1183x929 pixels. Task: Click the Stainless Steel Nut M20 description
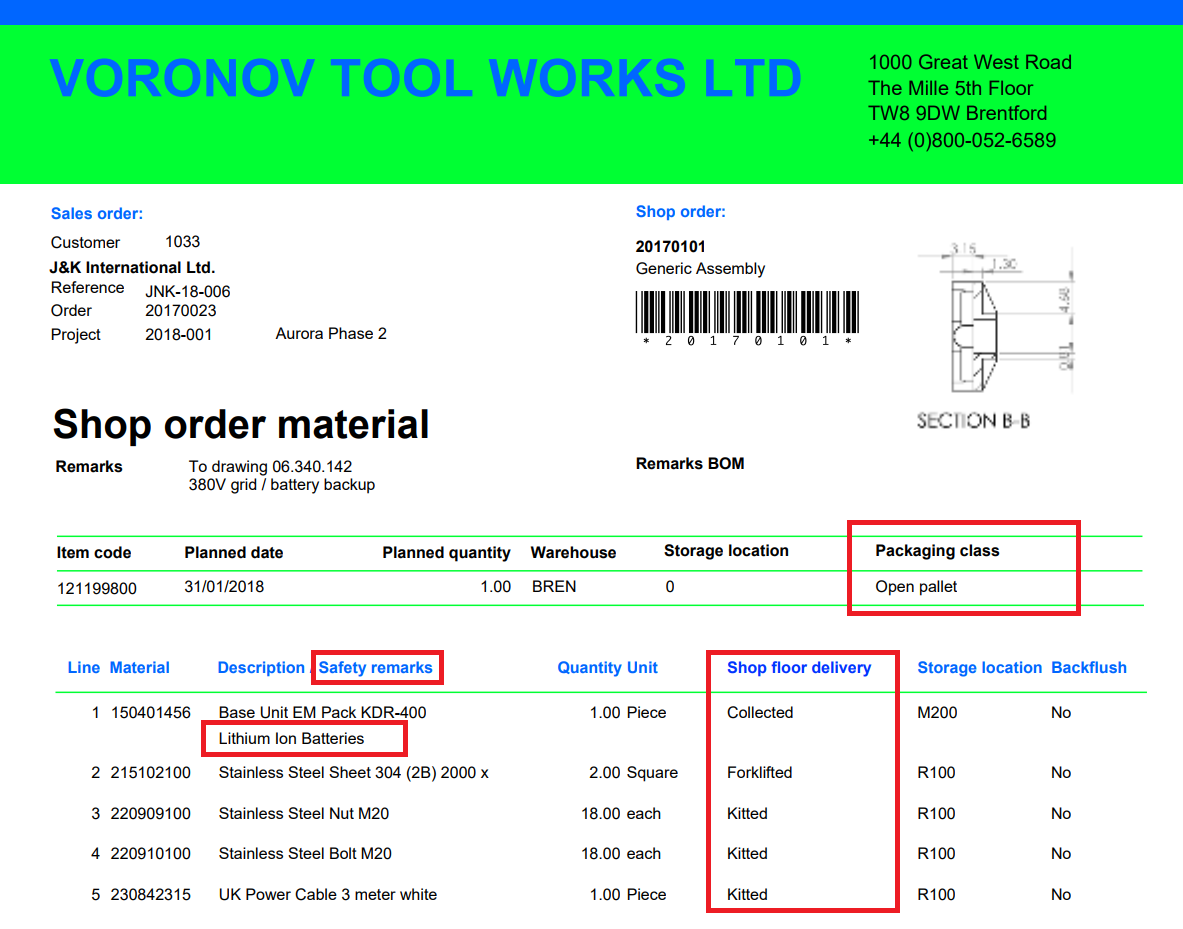[x=304, y=814]
